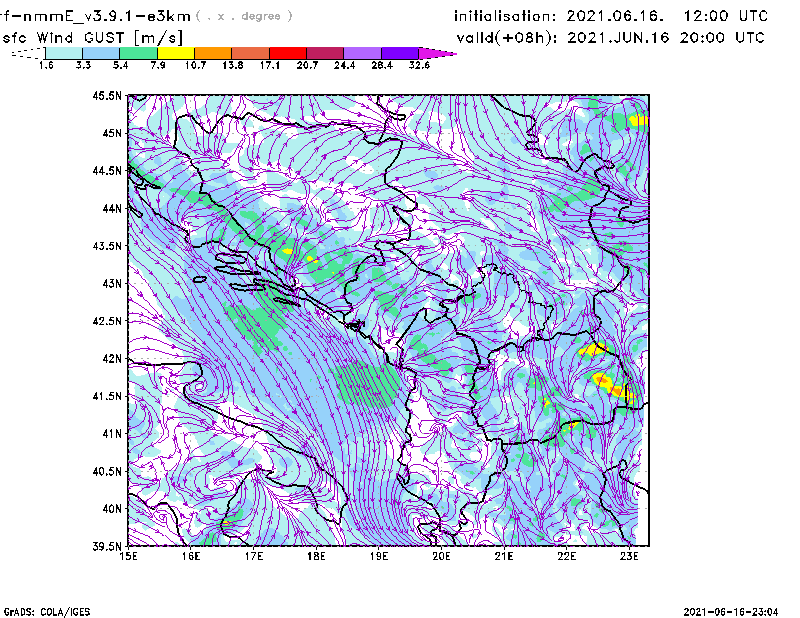Click the 22E longitude label

(x=566, y=556)
